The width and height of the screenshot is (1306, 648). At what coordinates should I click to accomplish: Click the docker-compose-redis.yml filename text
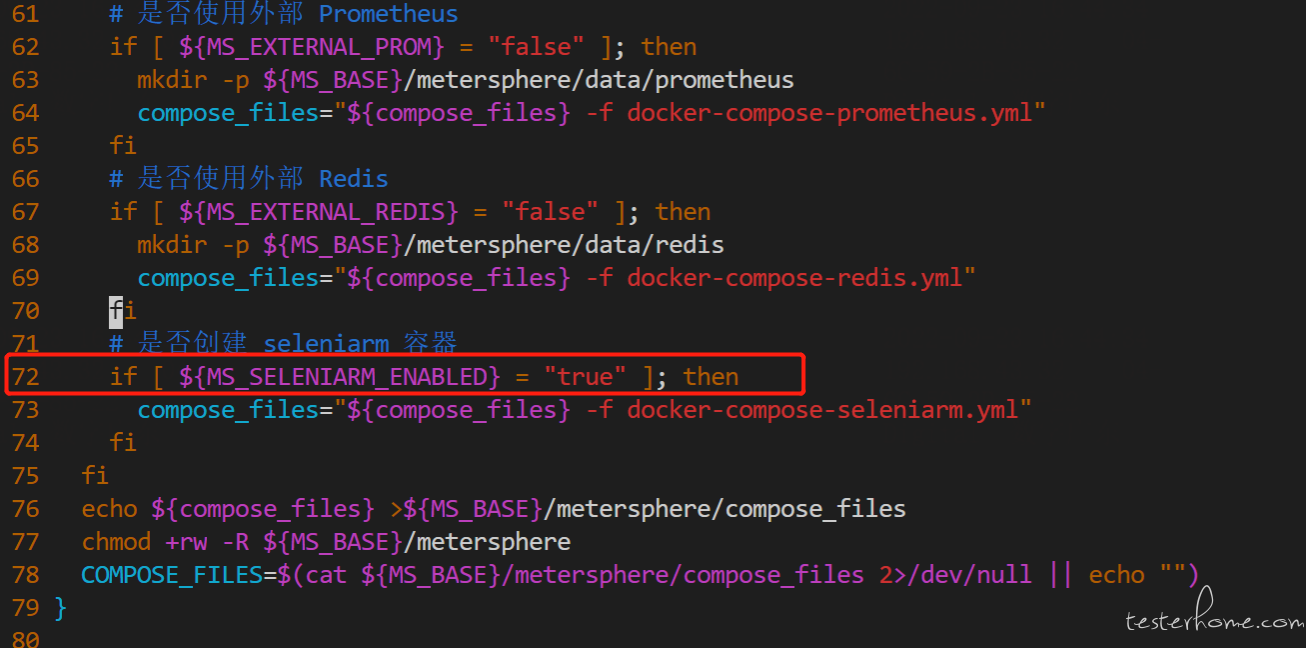795,278
